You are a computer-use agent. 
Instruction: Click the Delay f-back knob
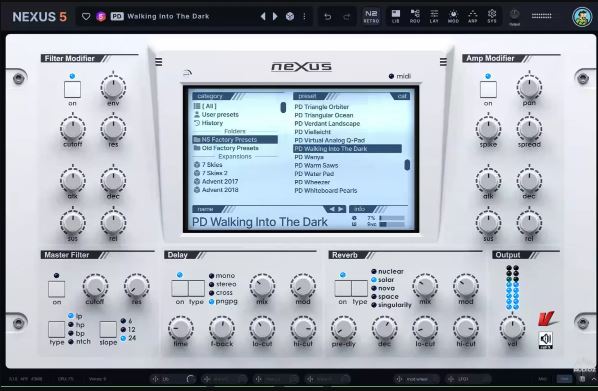click(x=222, y=328)
